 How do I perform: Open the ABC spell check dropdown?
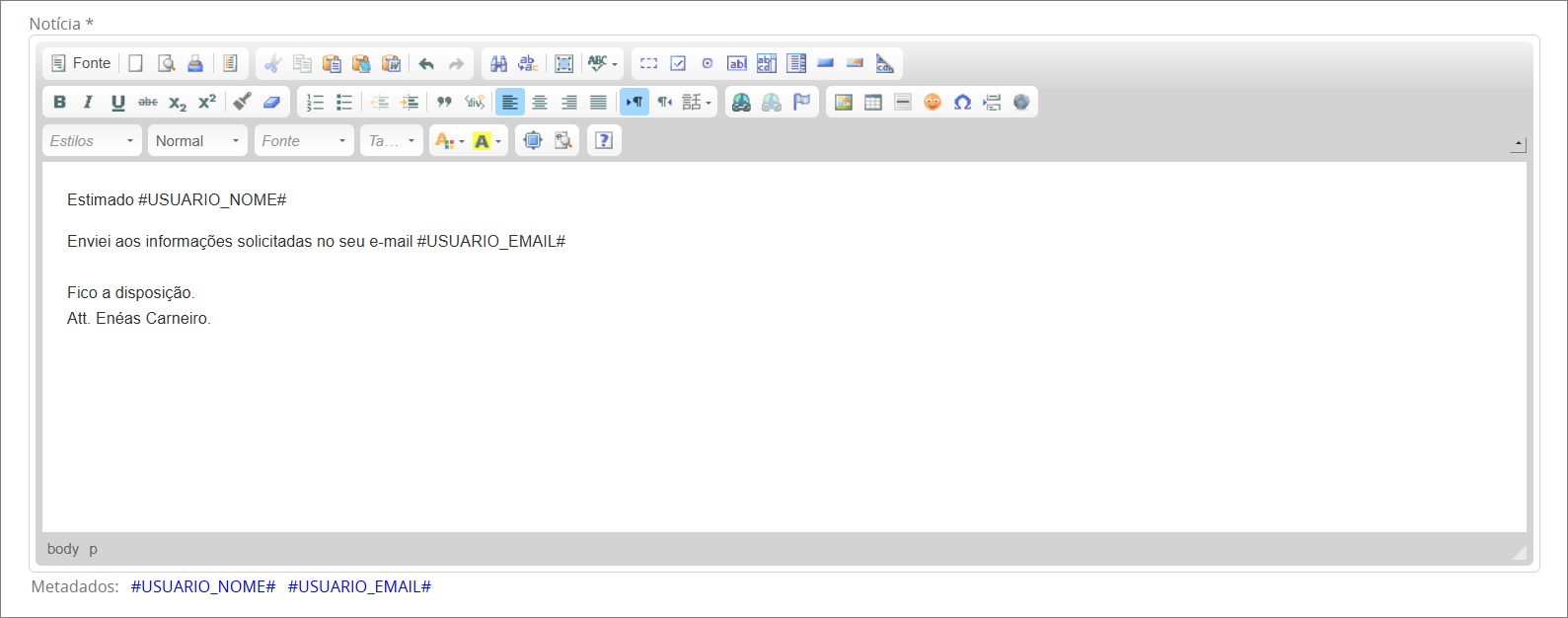[603, 63]
